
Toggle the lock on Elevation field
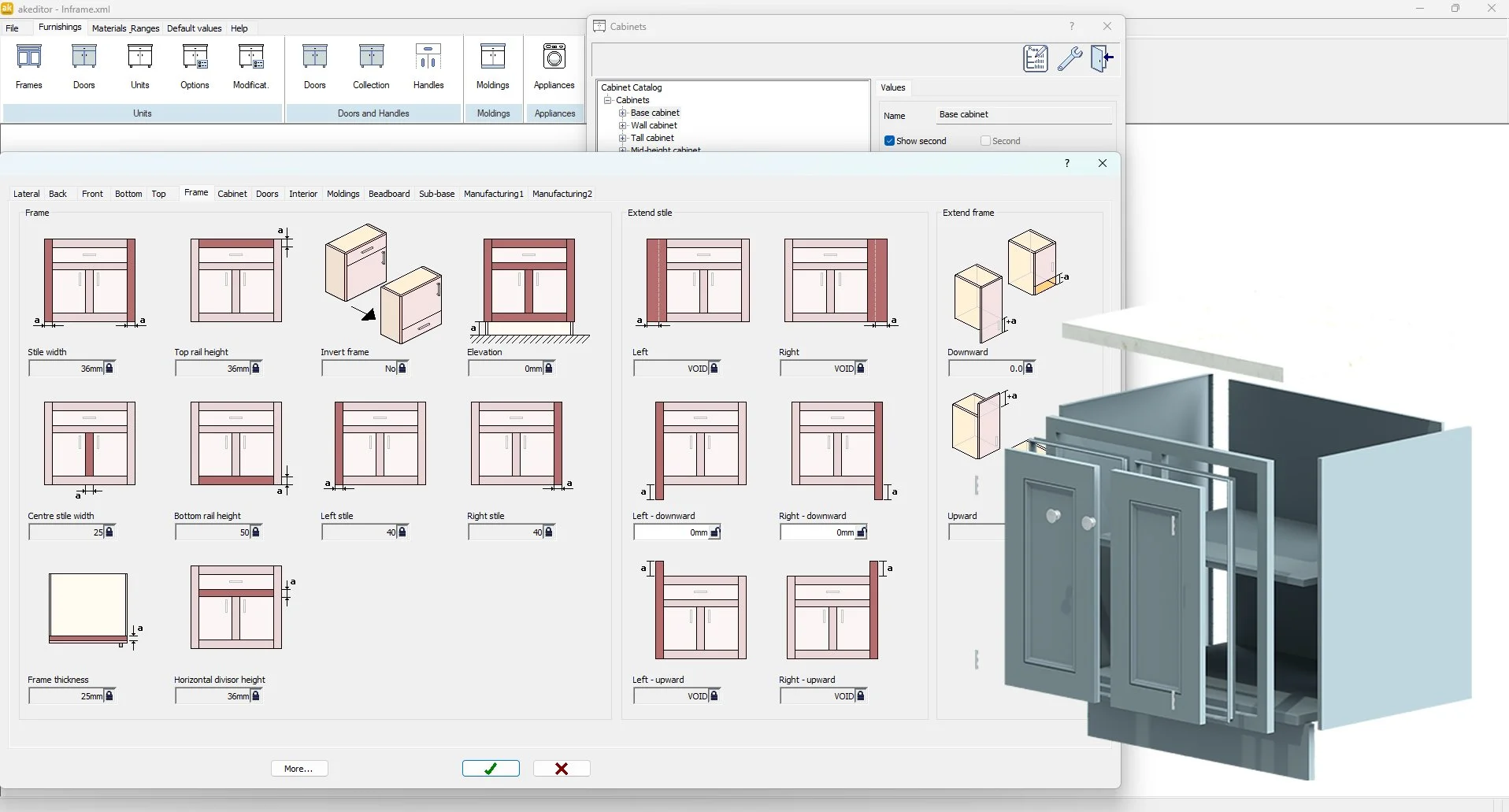click(x=549, y=369)
